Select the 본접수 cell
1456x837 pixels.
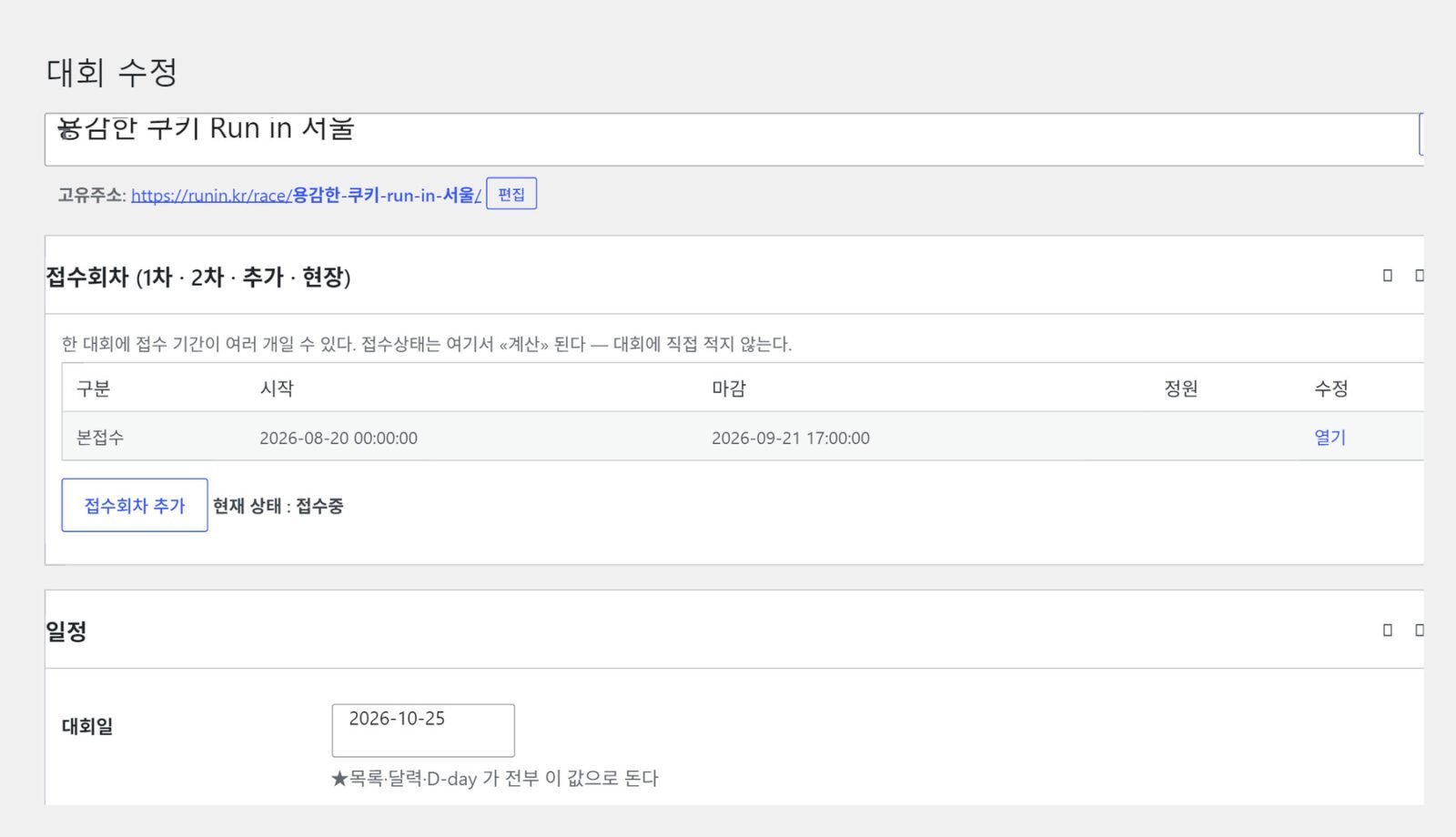pyautogui.click(x=100, y=438)
